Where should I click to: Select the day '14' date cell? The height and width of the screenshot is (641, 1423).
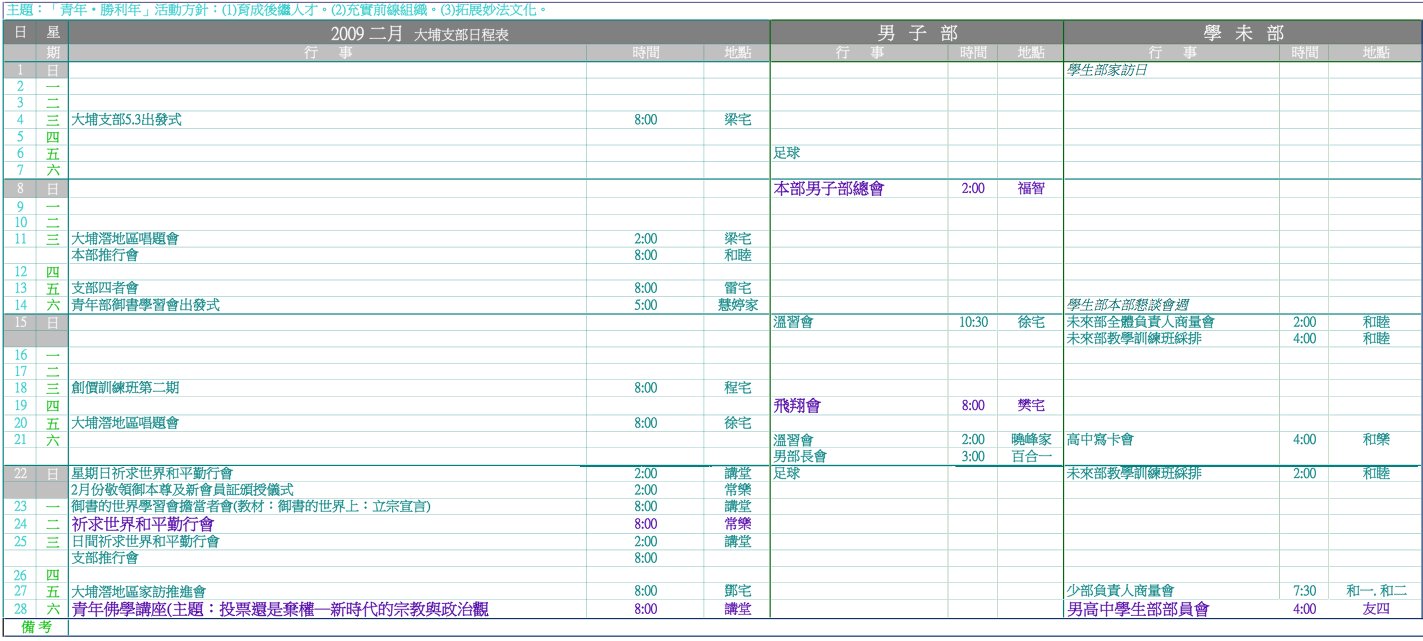coord(20,304)
